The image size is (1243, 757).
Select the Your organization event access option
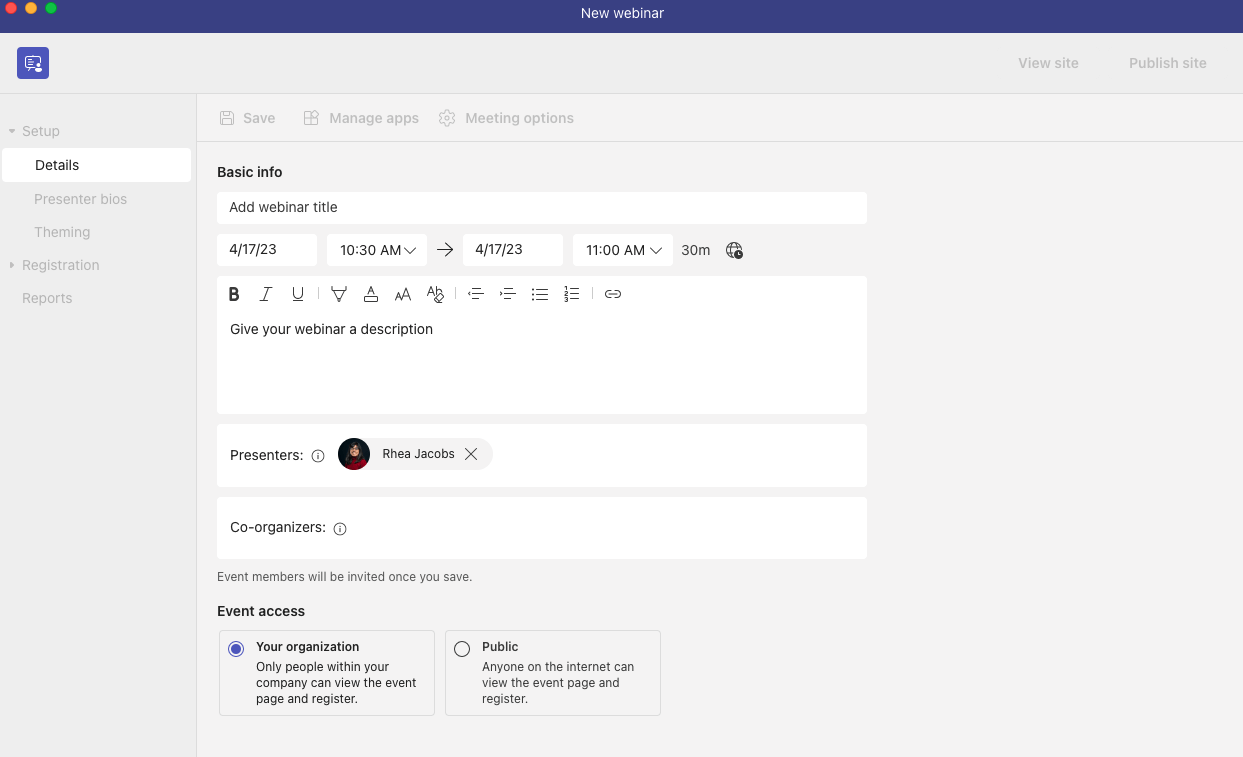(x=235, y=648)
